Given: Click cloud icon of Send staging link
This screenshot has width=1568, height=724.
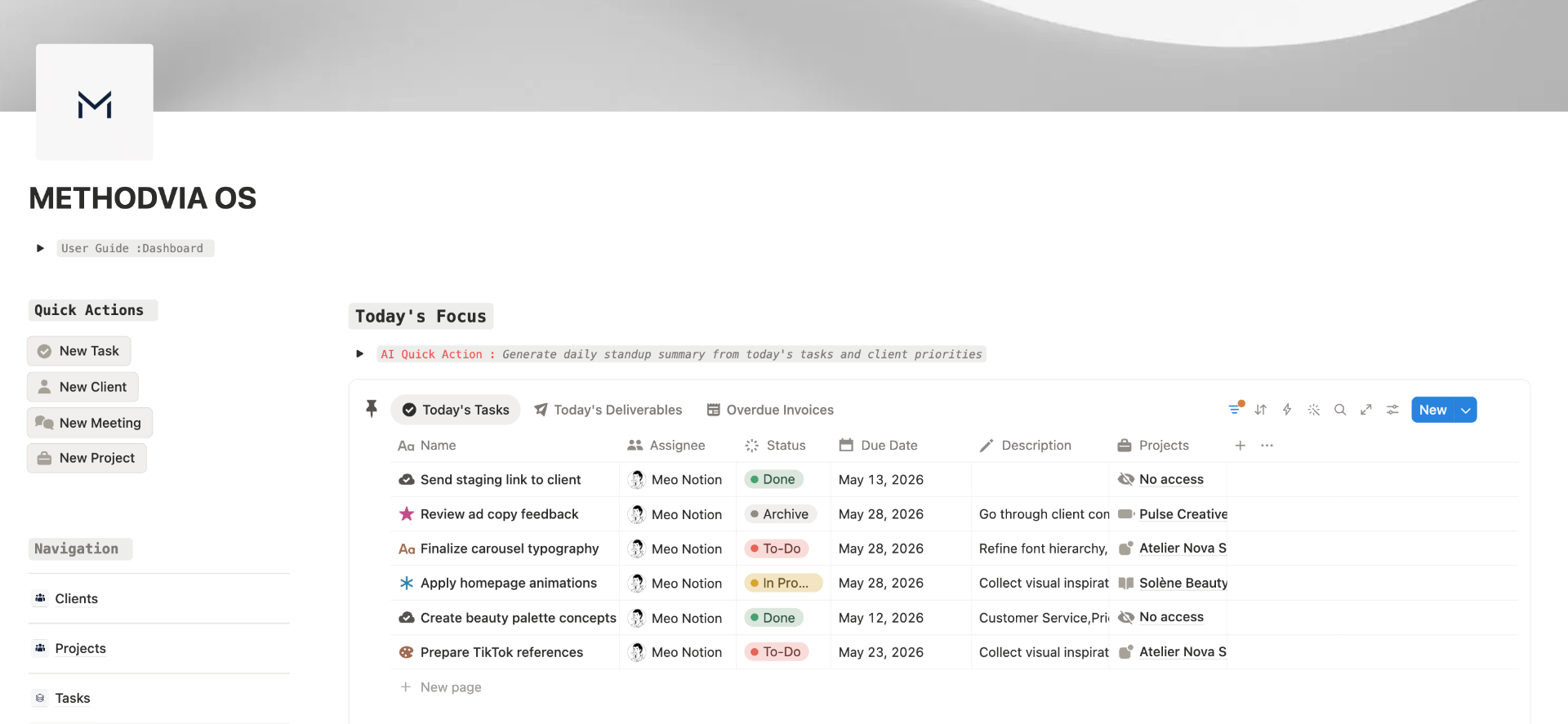Looking at the screenshot, I should pos(406,480).
